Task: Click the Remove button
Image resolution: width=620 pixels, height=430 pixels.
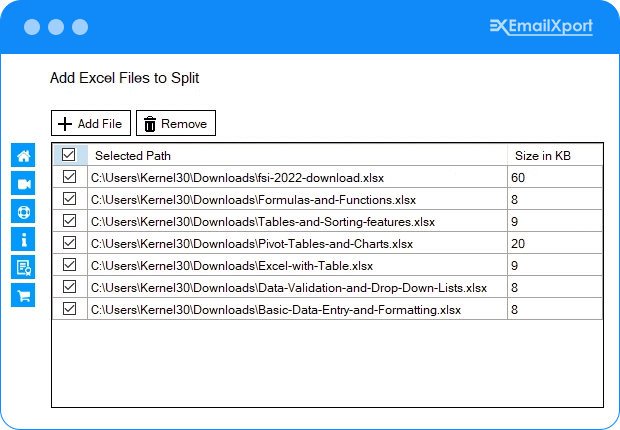Action: [x=176, y=123]
